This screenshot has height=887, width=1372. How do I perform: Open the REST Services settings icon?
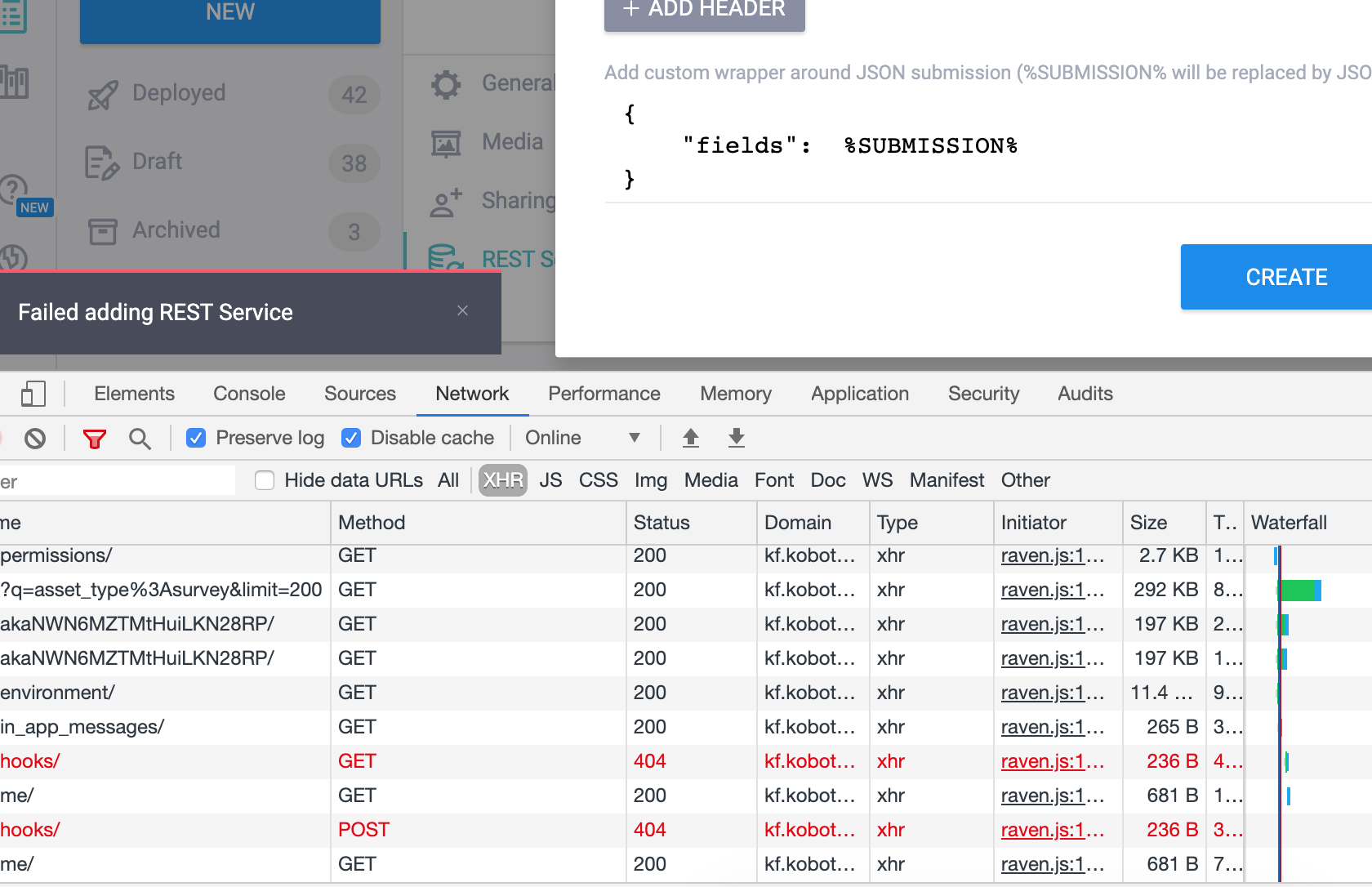(445, 258)
